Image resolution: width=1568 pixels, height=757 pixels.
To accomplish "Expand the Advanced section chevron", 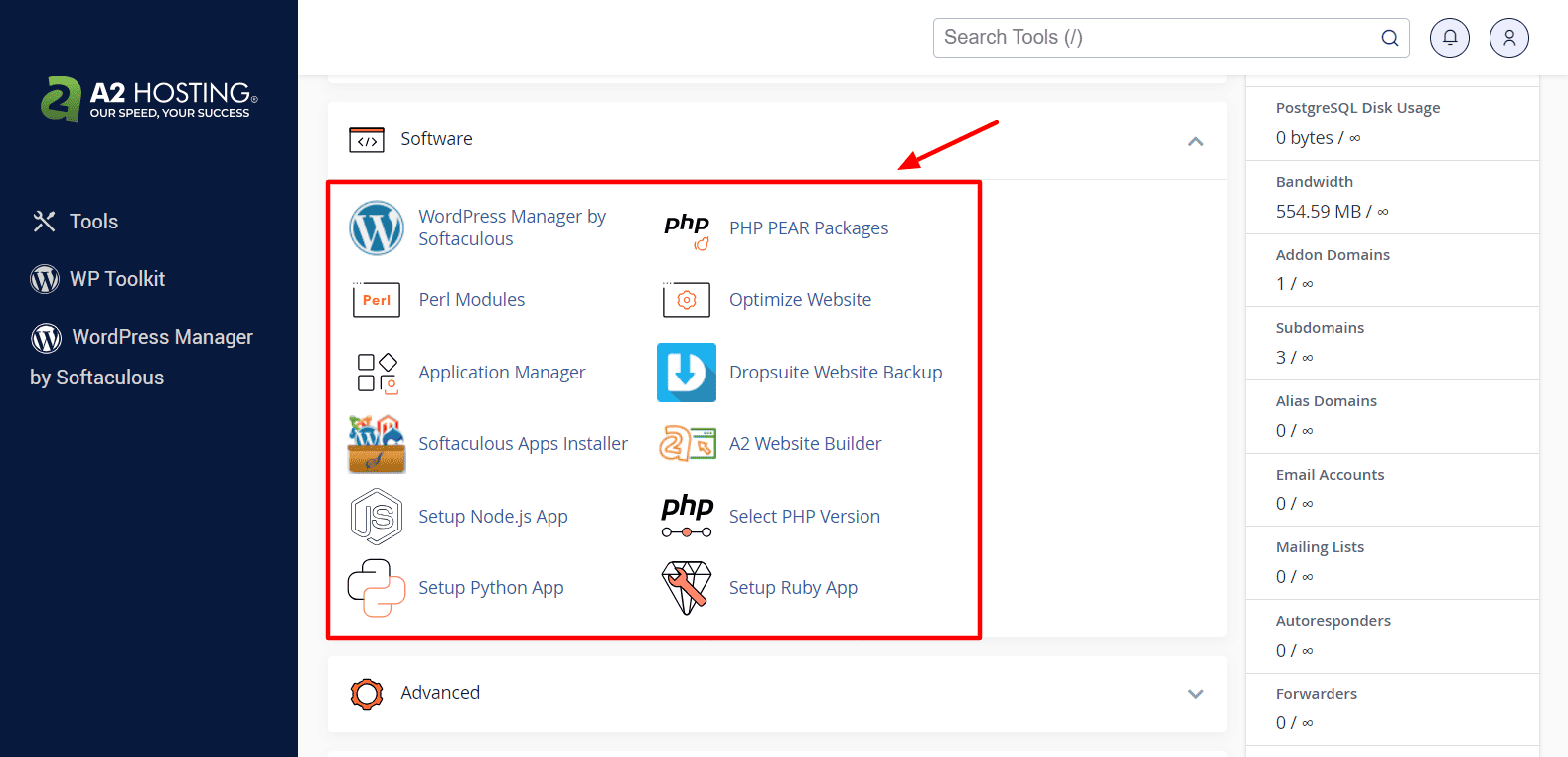I will 1195,694.
